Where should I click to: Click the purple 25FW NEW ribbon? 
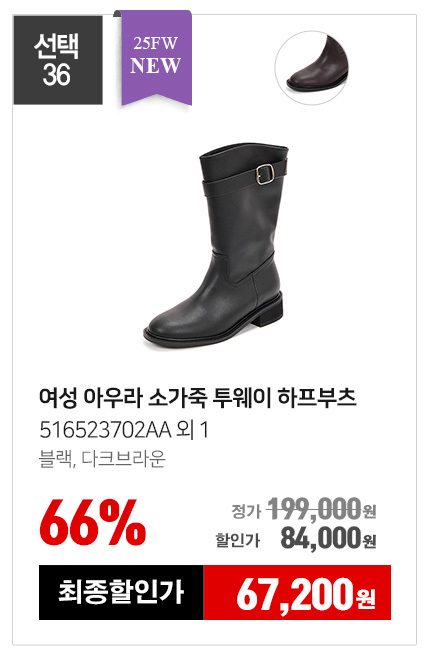pos(156,57)
